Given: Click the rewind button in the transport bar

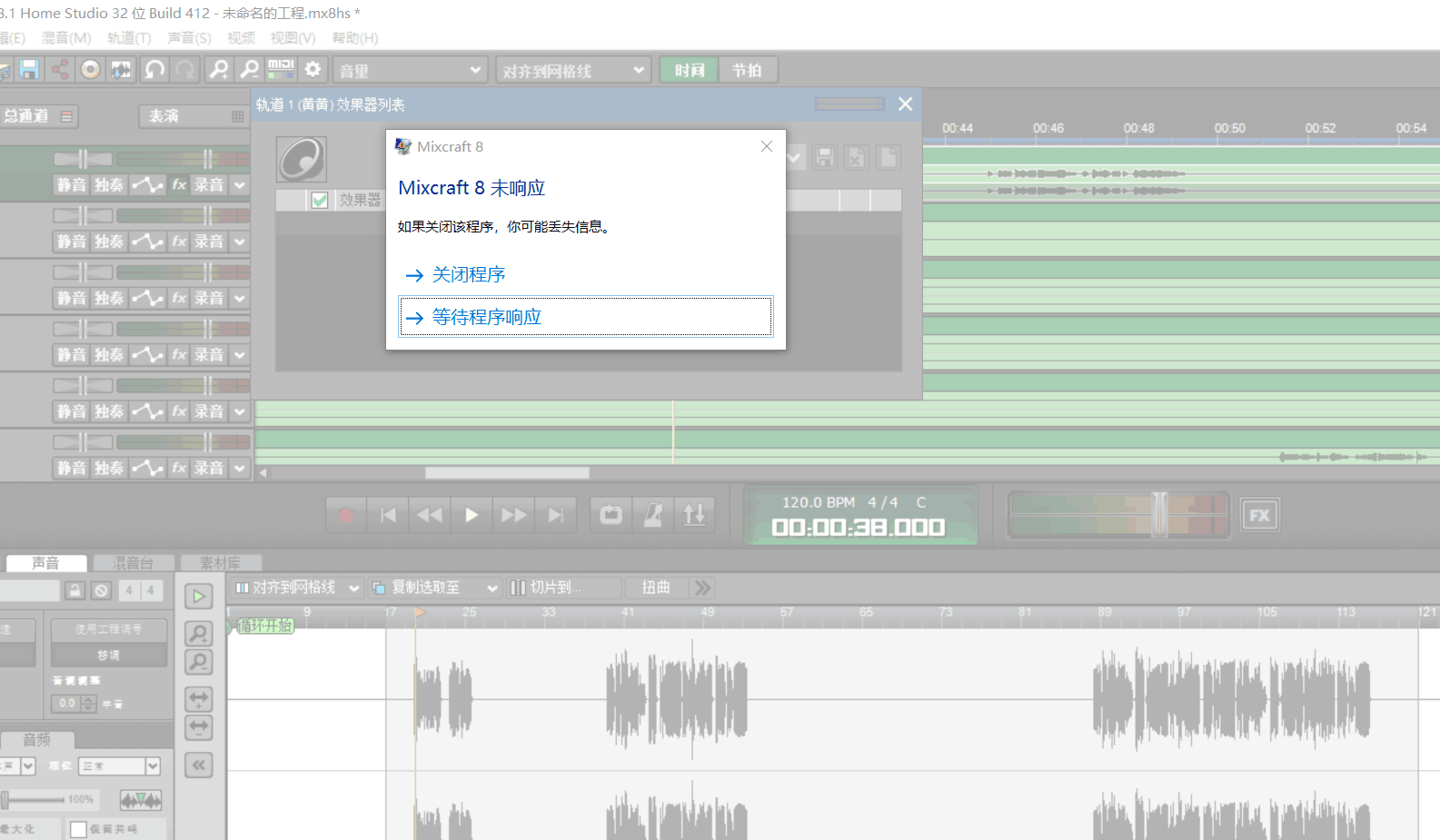Looking at the screenshot, I should pyautogui.click(x=430, y=515).
